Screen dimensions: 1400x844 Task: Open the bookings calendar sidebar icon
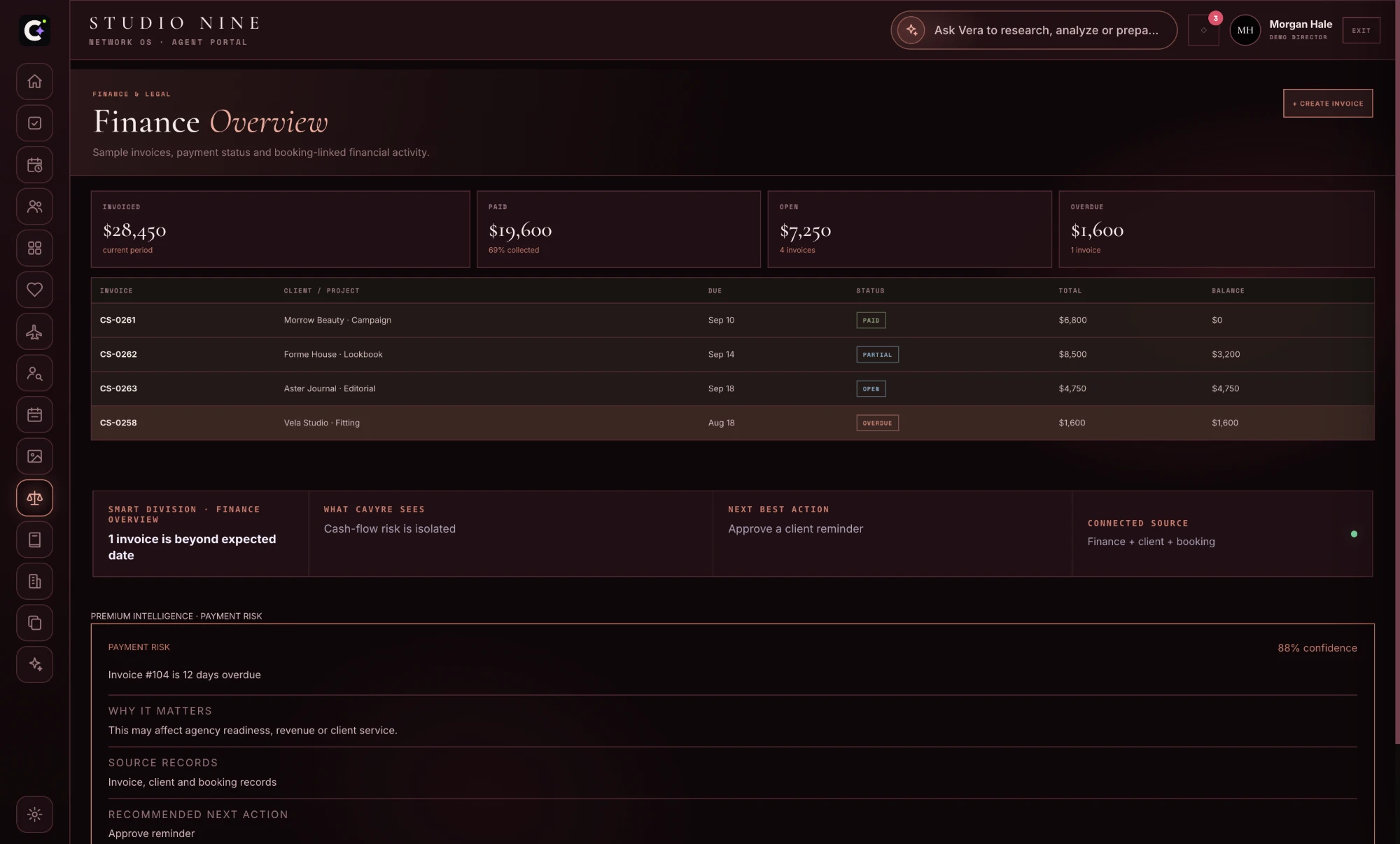[34, 414]
